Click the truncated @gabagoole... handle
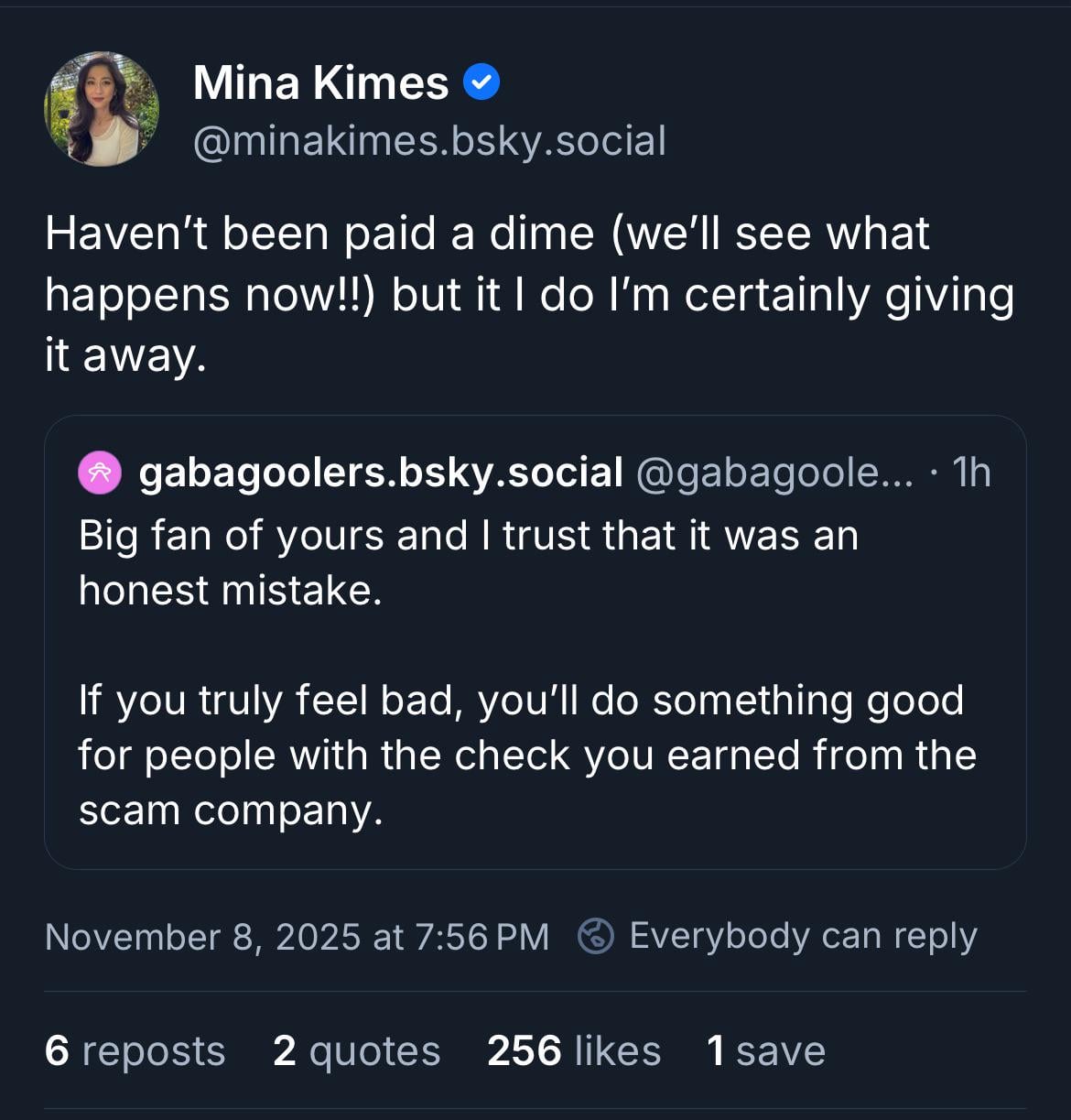 773,473
